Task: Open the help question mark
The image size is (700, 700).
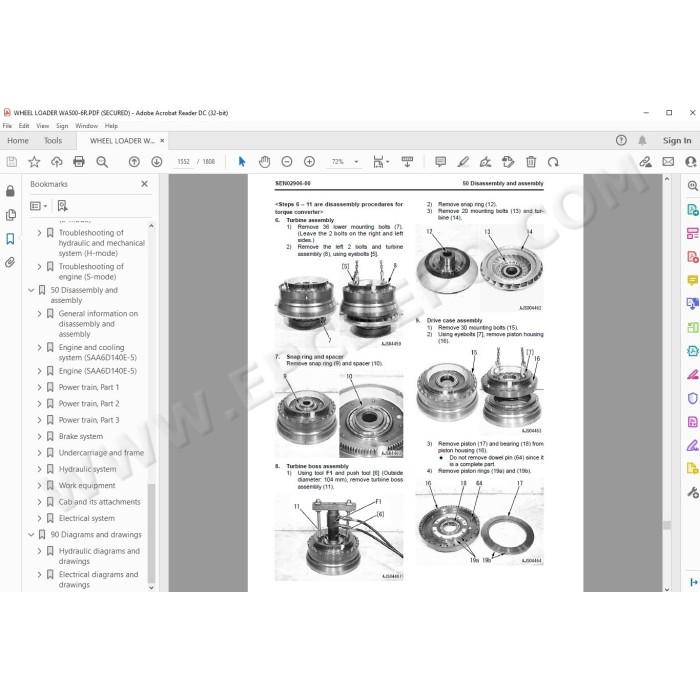Action: [621, 140]
